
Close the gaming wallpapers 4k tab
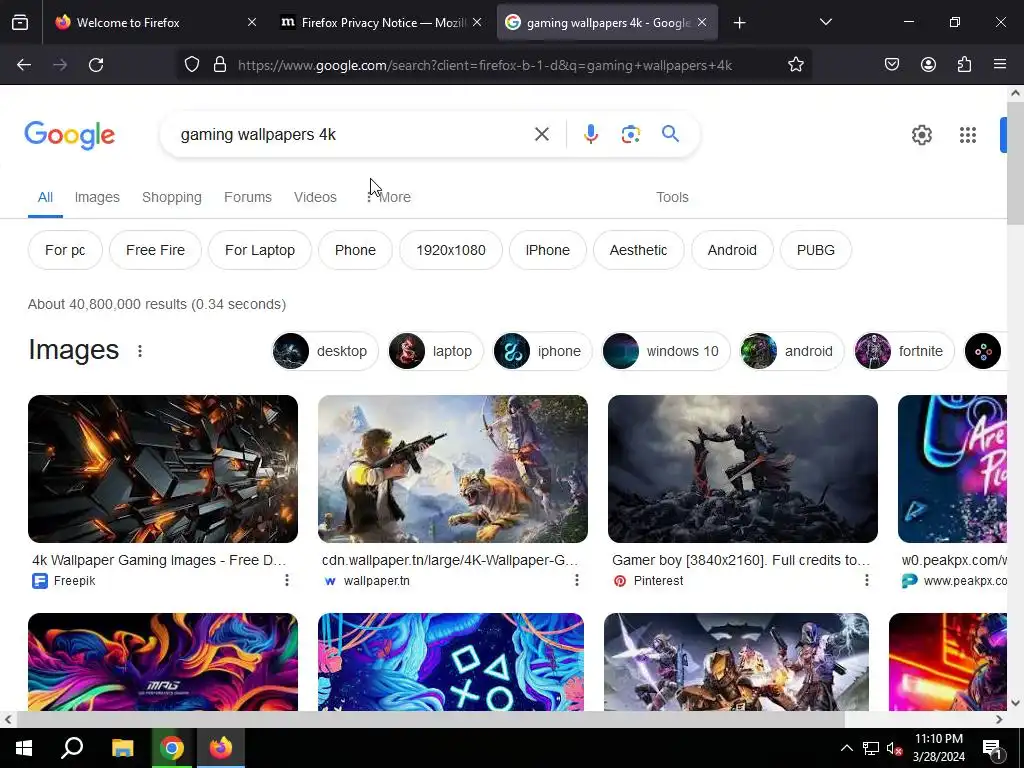click(x=702, y=23)
